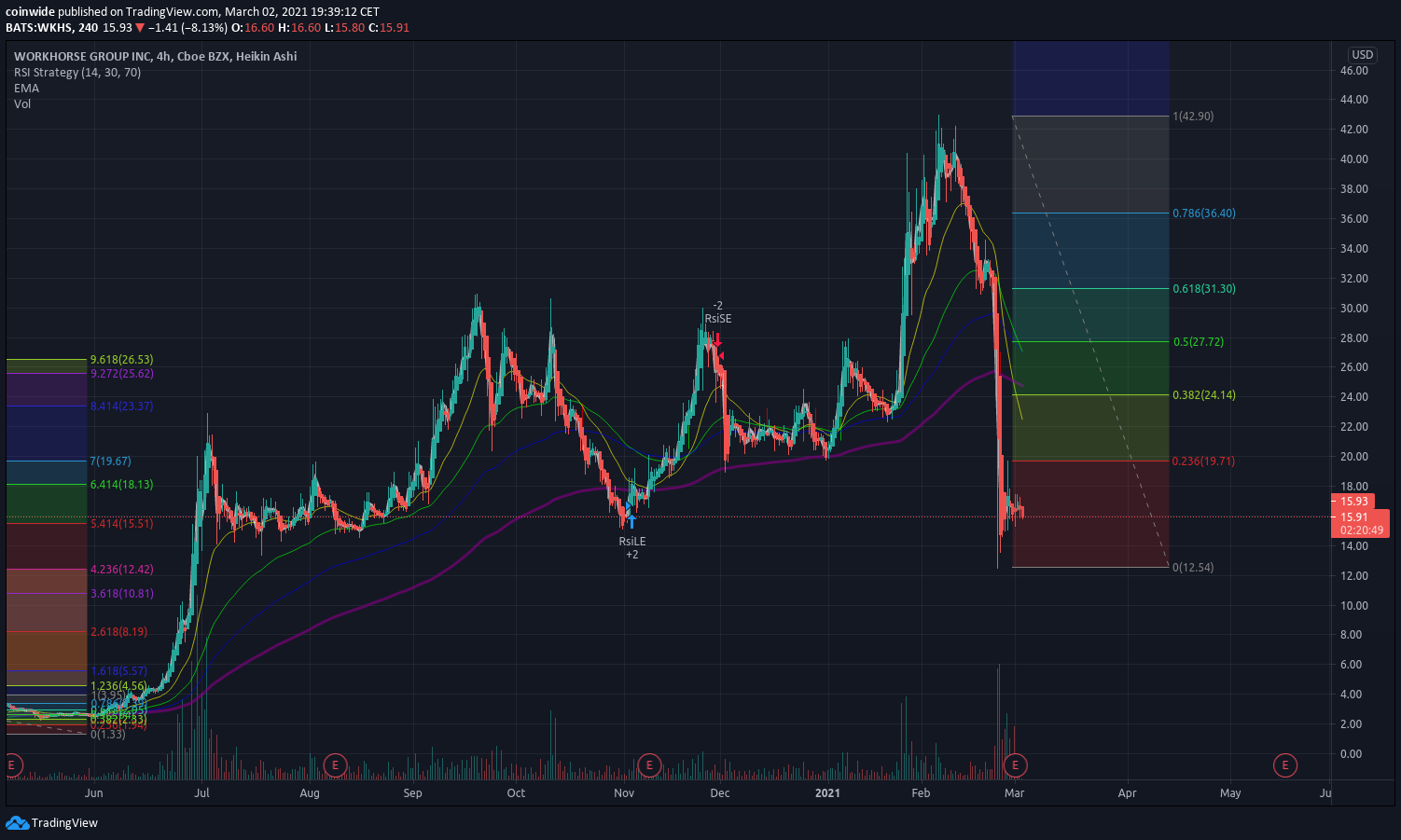This screenshot has width=1401, height=840.
Task: Click the future earnings E icon near May
Action: 1285,765
